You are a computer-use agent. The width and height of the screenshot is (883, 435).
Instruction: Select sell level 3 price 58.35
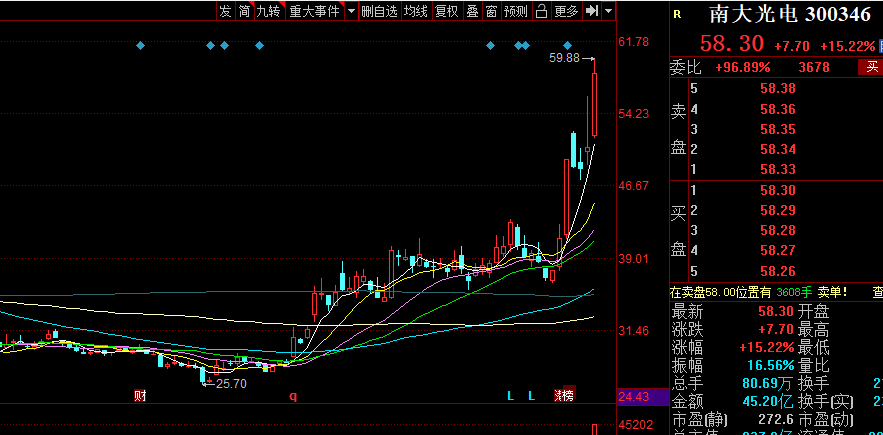click(778, 129)
